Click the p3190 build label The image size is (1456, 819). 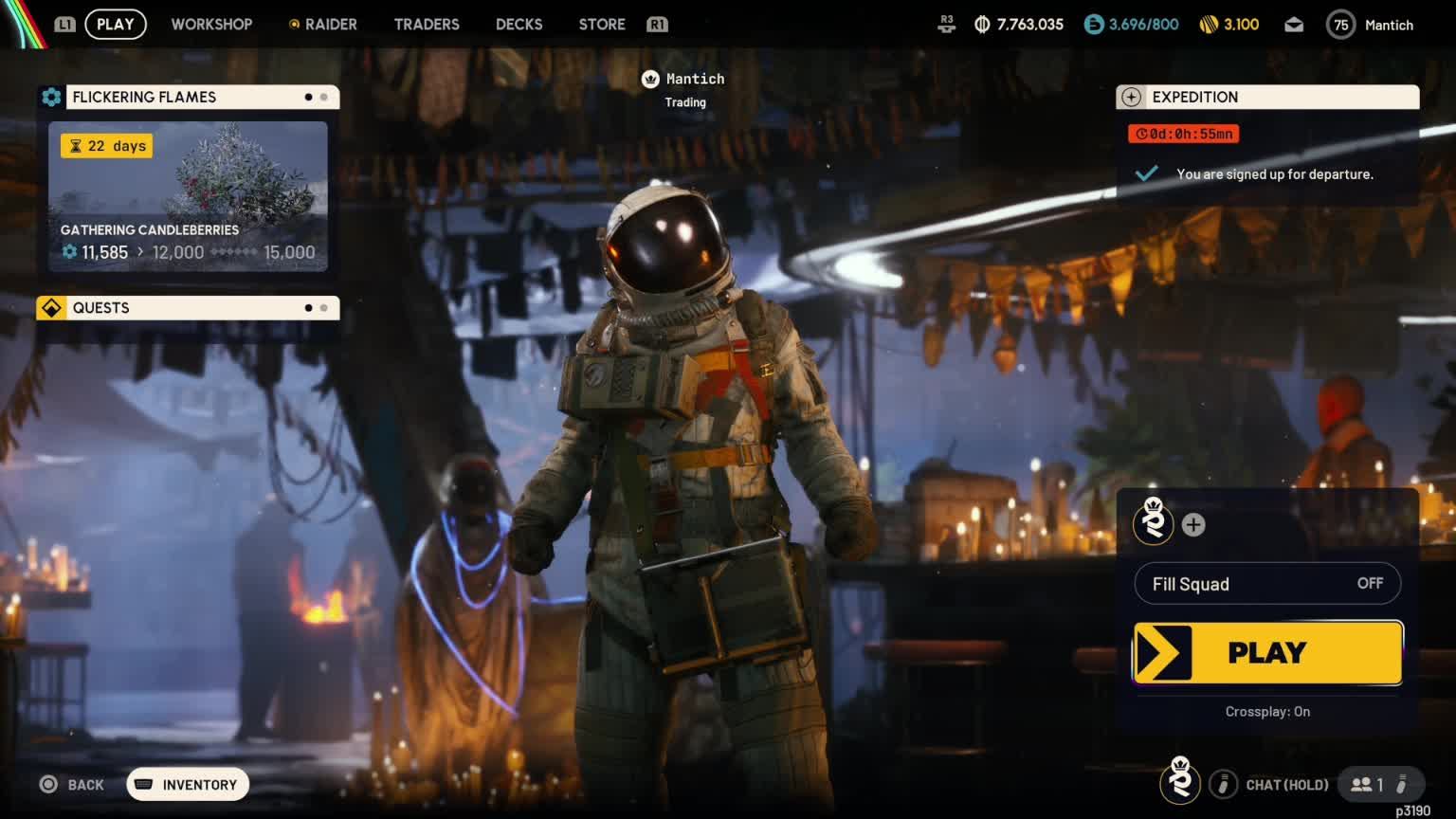(1412, 810)
